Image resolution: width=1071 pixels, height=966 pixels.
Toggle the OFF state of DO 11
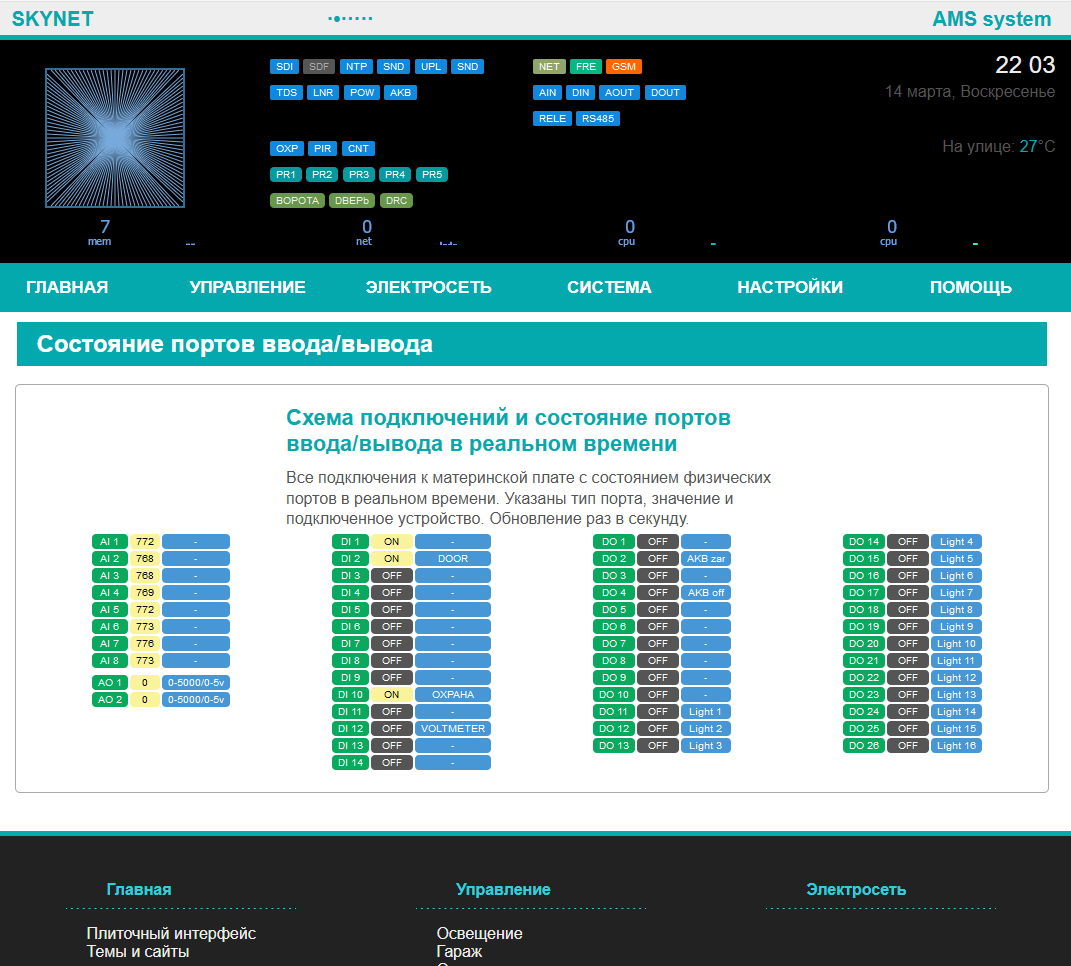(x=657, y=712)
